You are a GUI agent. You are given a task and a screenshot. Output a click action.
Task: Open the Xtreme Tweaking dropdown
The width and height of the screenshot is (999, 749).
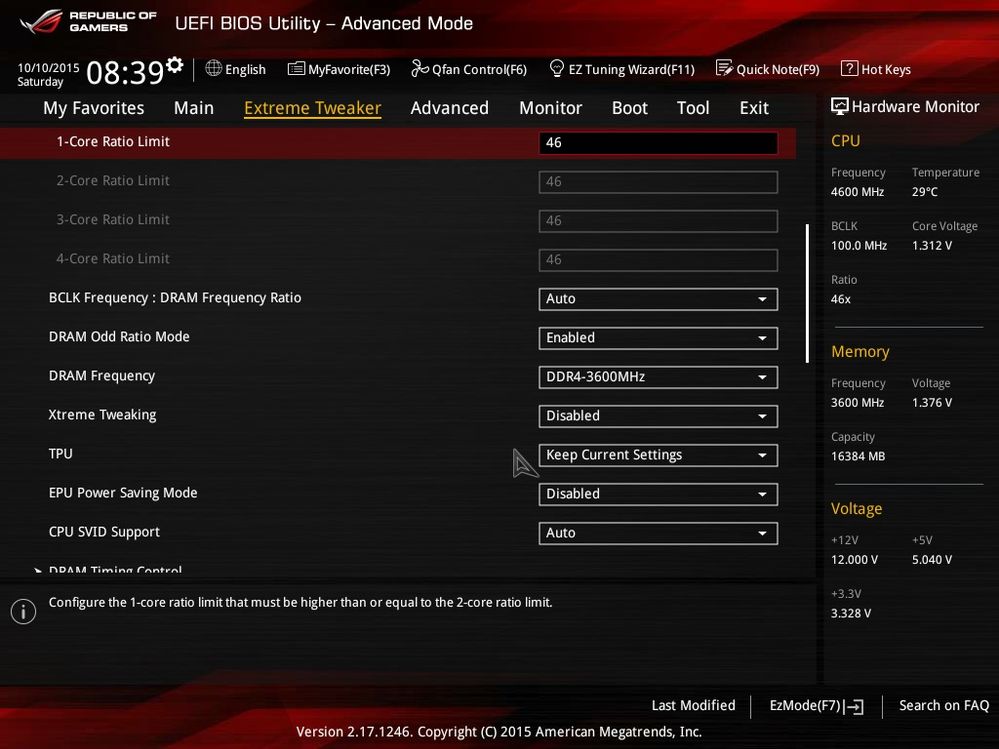click(x=658, y=416)
